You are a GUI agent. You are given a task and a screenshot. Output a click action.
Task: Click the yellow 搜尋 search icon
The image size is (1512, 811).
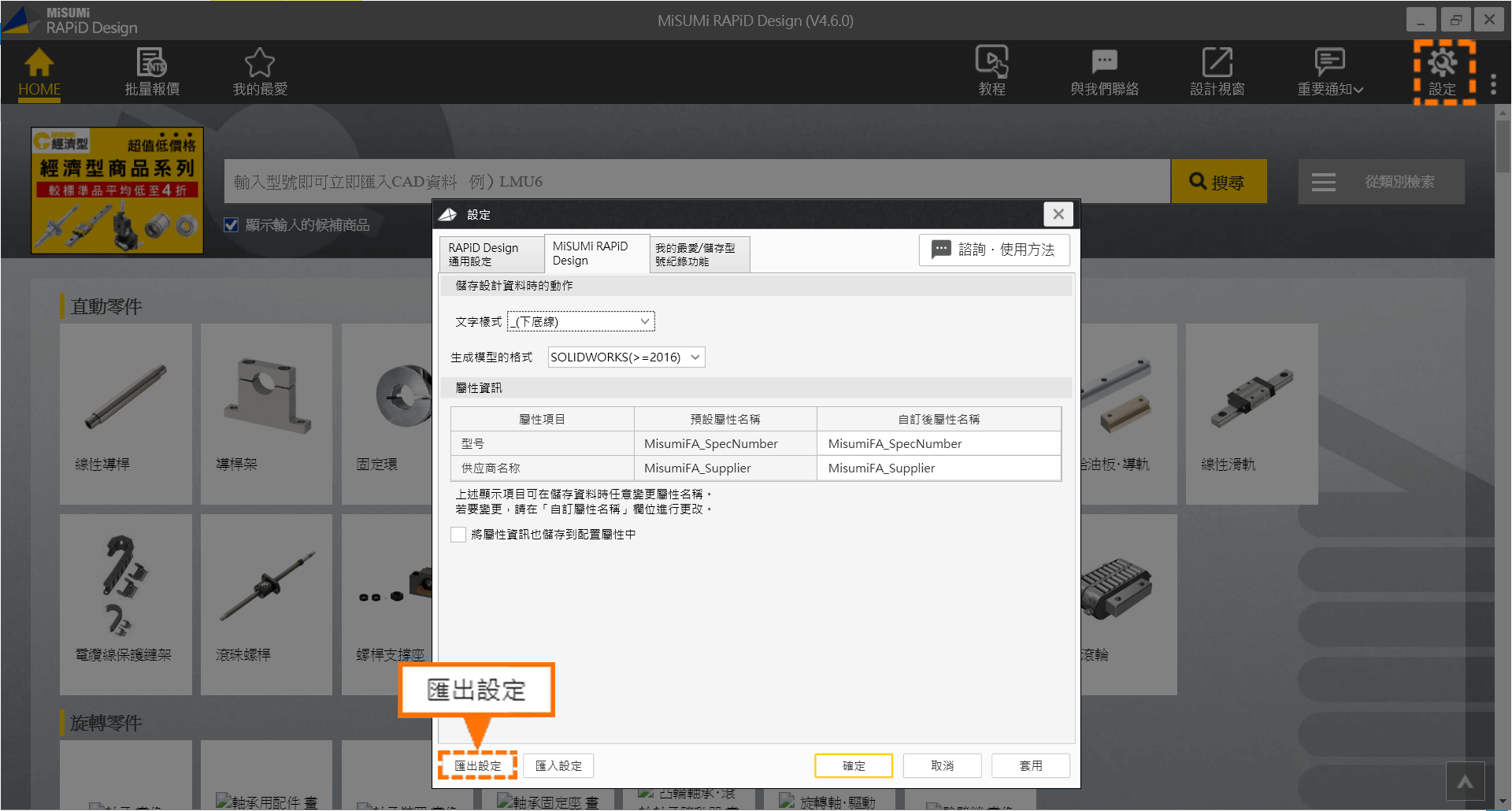1218,180
